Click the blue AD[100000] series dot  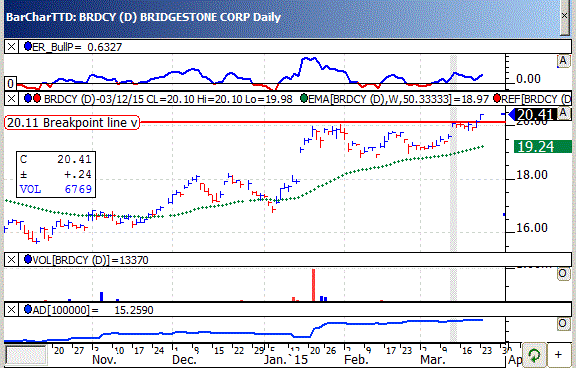[28, 309]
